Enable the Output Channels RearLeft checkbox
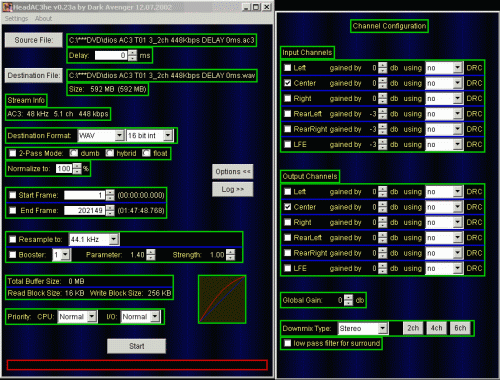Screen dimensions: 500x380 288,238
